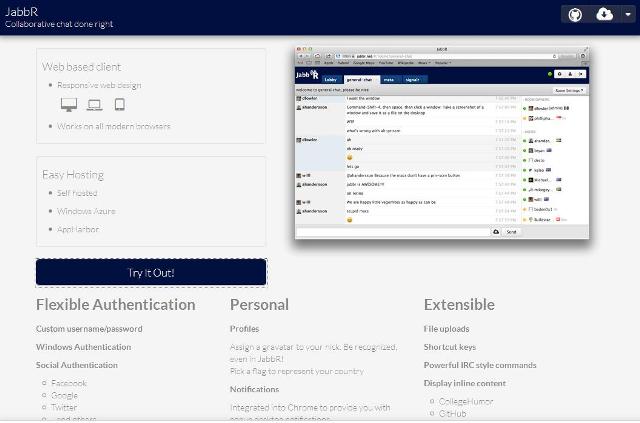The width and height of the screenshot is (640, 423).
Task: Click the File uploads text
Action: tap(447, 329)
